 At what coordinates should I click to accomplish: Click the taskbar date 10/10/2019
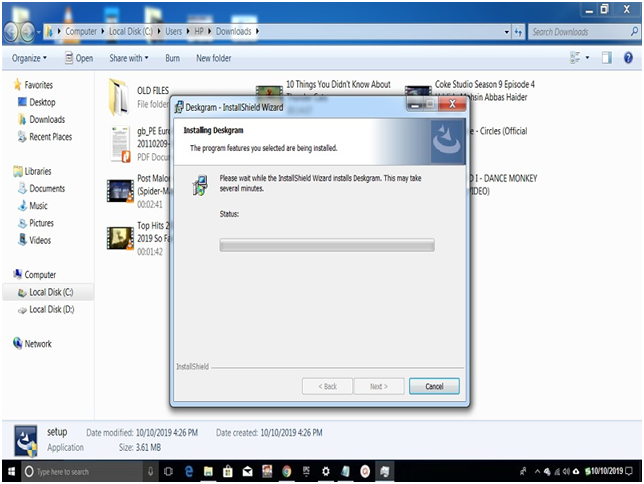pyautogui.click(x=607, y=471)
